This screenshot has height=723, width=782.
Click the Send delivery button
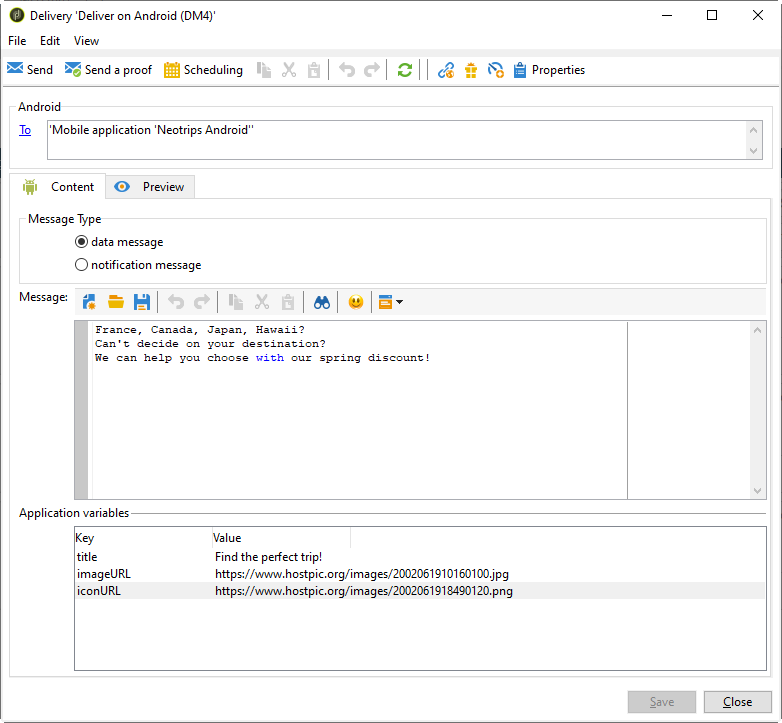(30, 70)
